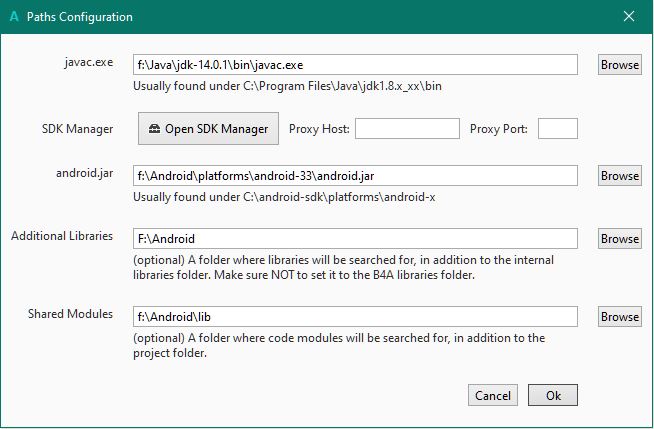This screenshot has height=429, width=654.
Task: Click the Proxy Host text box
Action: pos(406,128)
